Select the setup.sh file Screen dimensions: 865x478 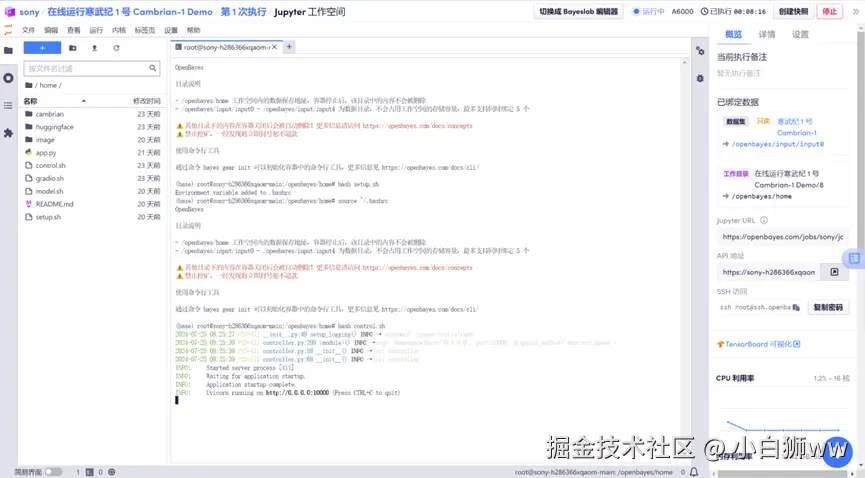pos(48,217)
